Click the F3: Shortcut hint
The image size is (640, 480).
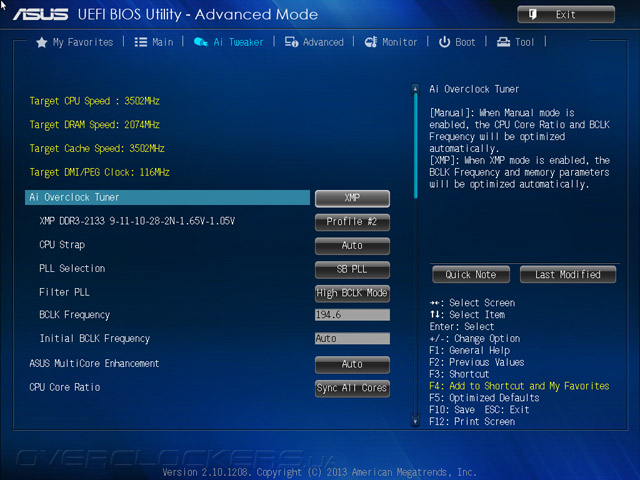[460, 374]
